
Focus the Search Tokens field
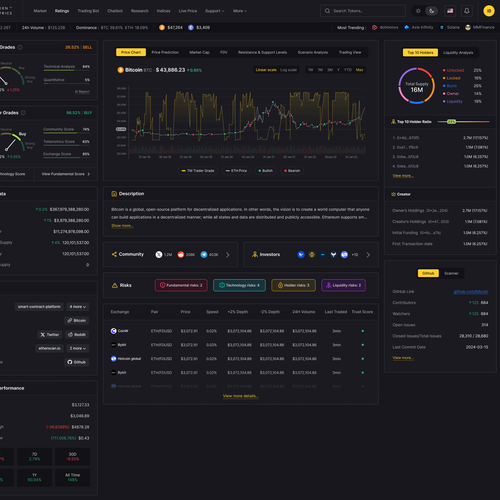[x=363, y=11]
